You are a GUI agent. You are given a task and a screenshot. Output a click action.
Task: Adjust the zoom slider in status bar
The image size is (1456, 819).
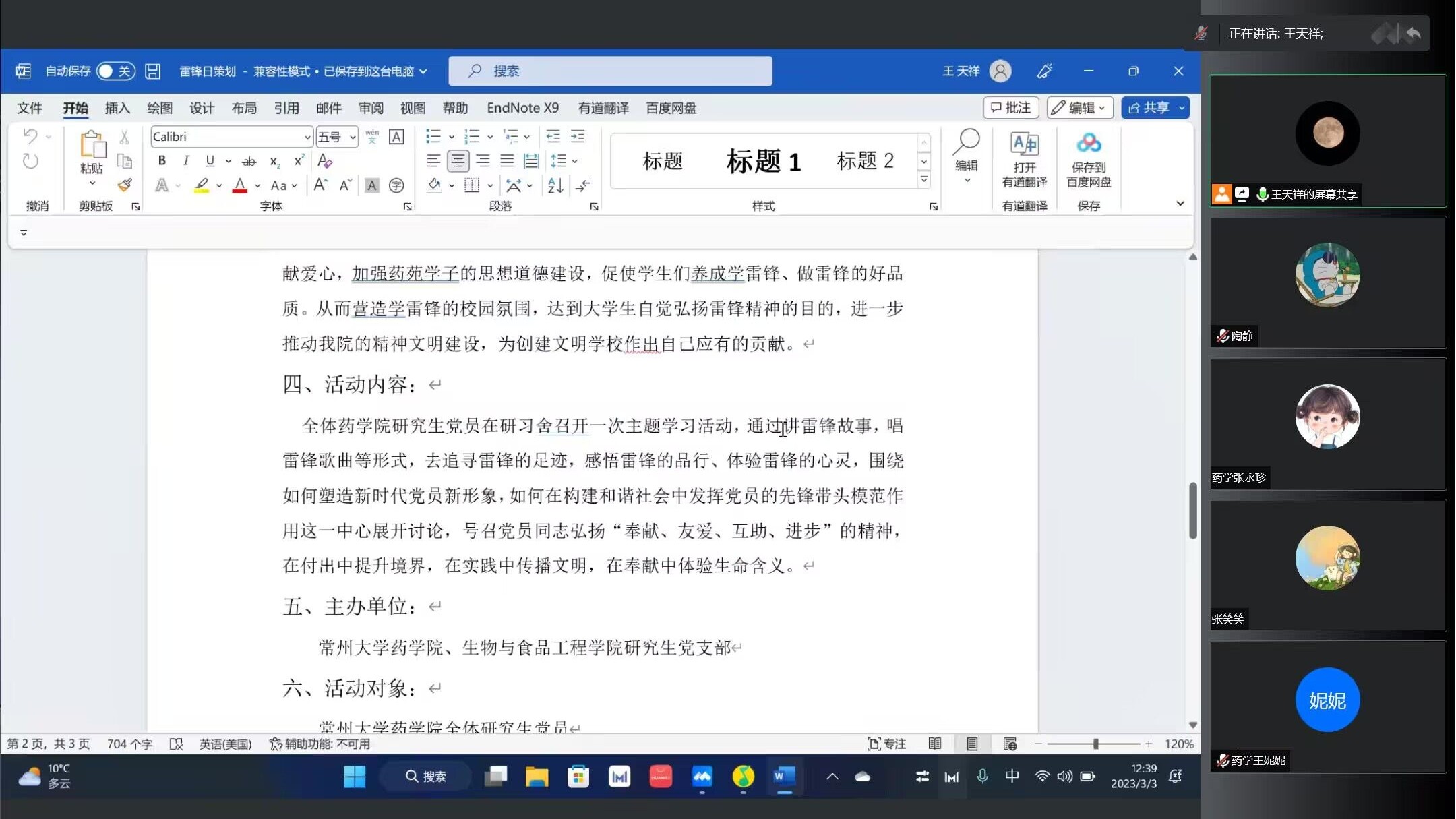click(x=1095, y=744)
